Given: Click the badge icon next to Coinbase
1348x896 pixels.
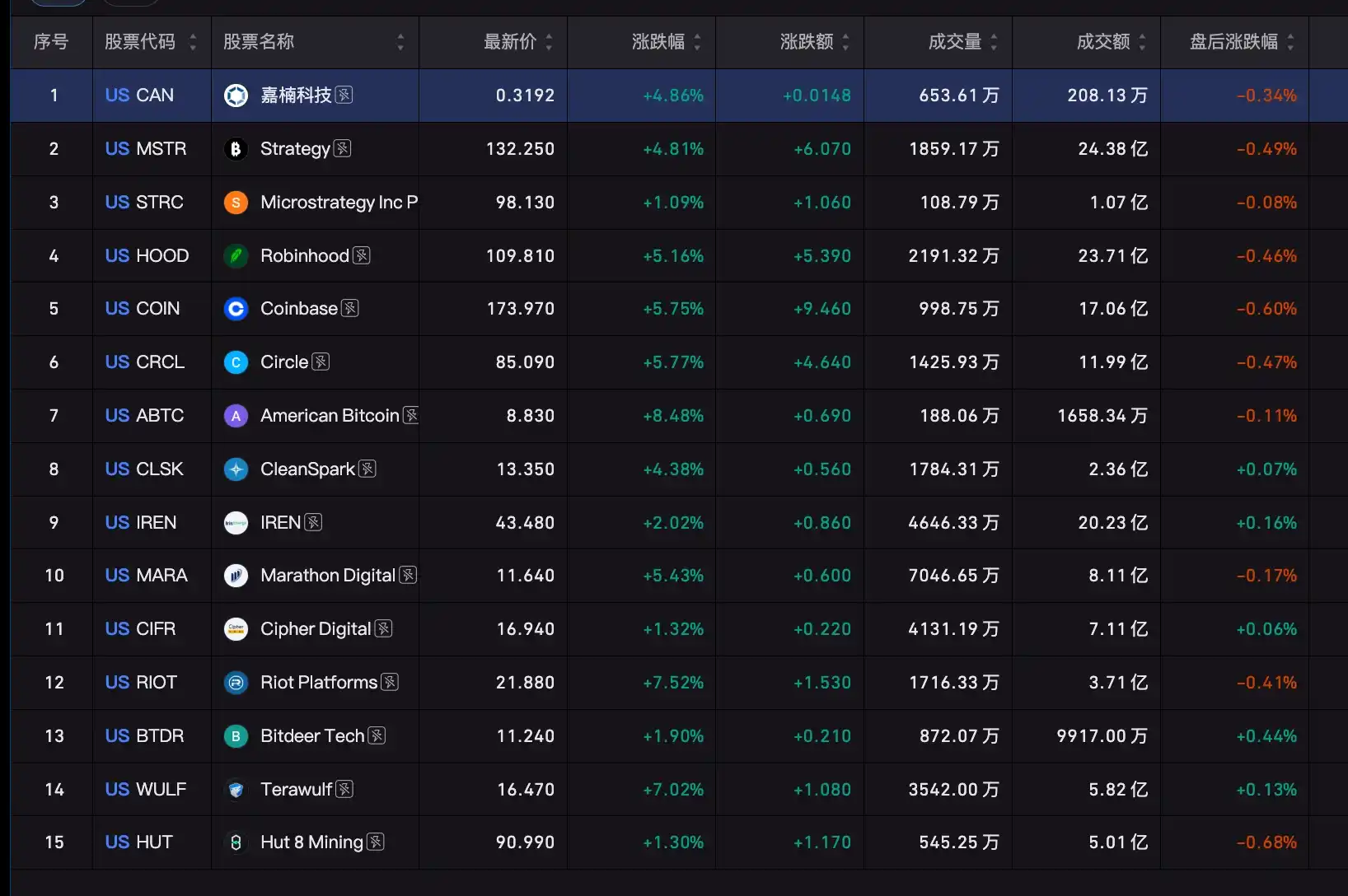Looking at the screenshot, I should coord(350,308).
